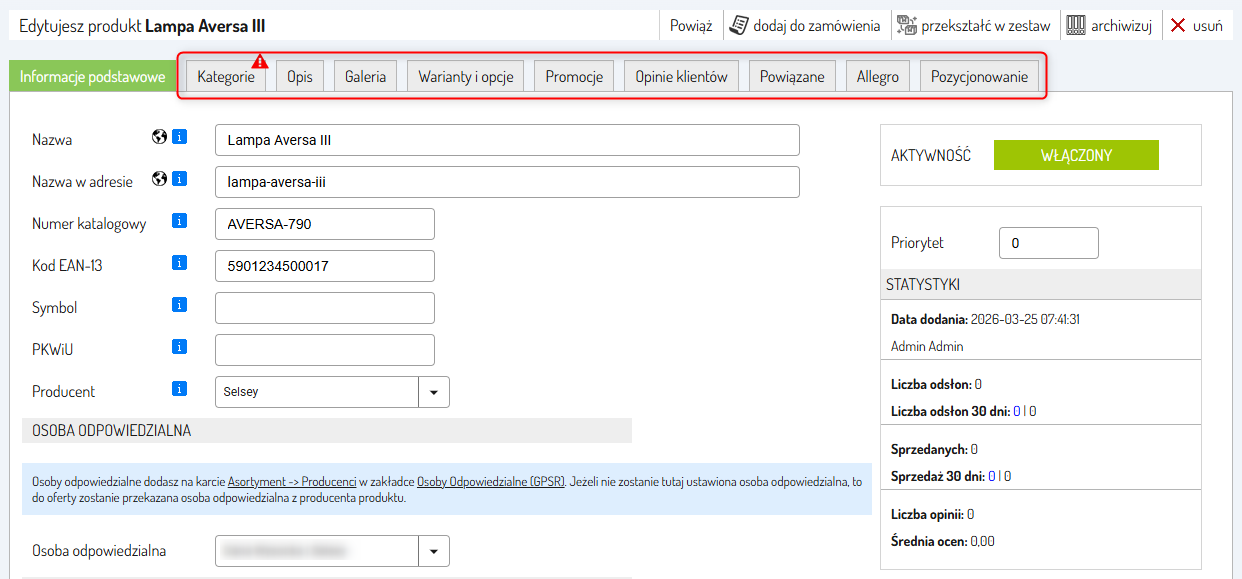
Task: Click the globe icon next to Nazwa
Action: click(159, 138)
